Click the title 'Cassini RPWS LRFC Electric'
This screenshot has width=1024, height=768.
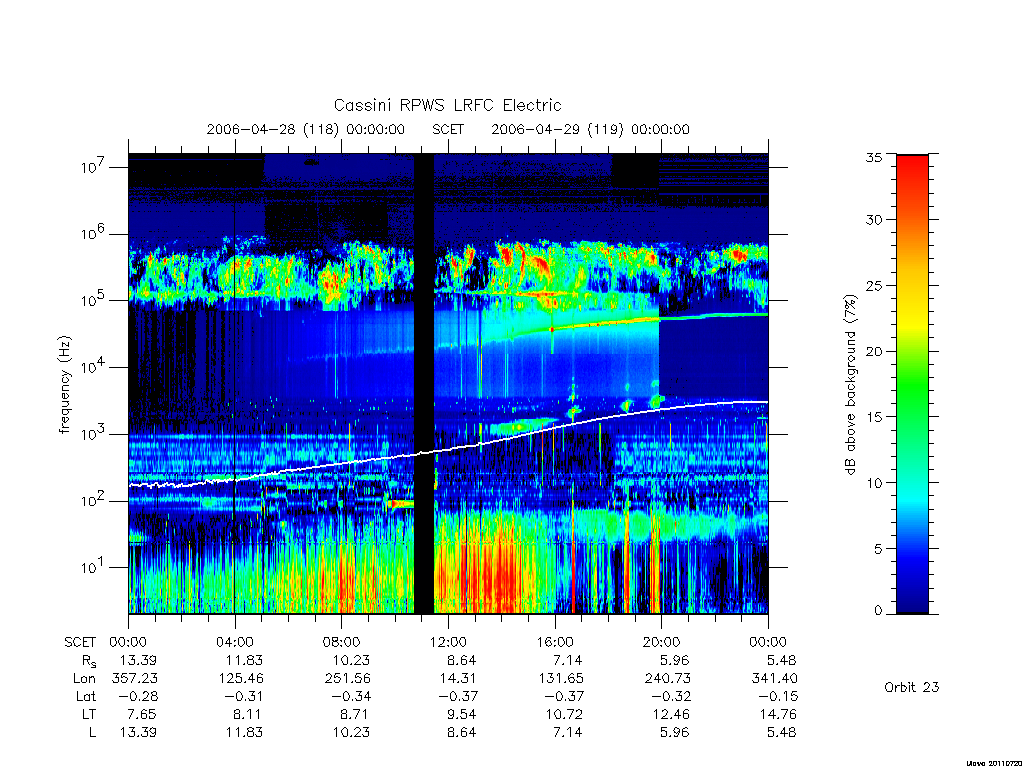click(447, 105)
